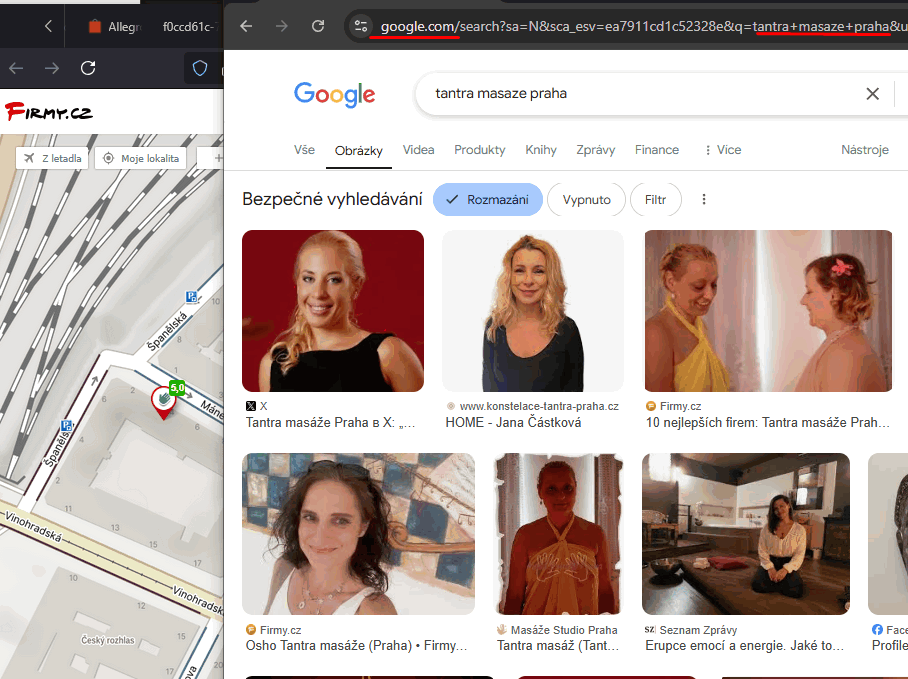Go back in the Google browser window
This screenshot has width=908, height=679.
[246, 26]
